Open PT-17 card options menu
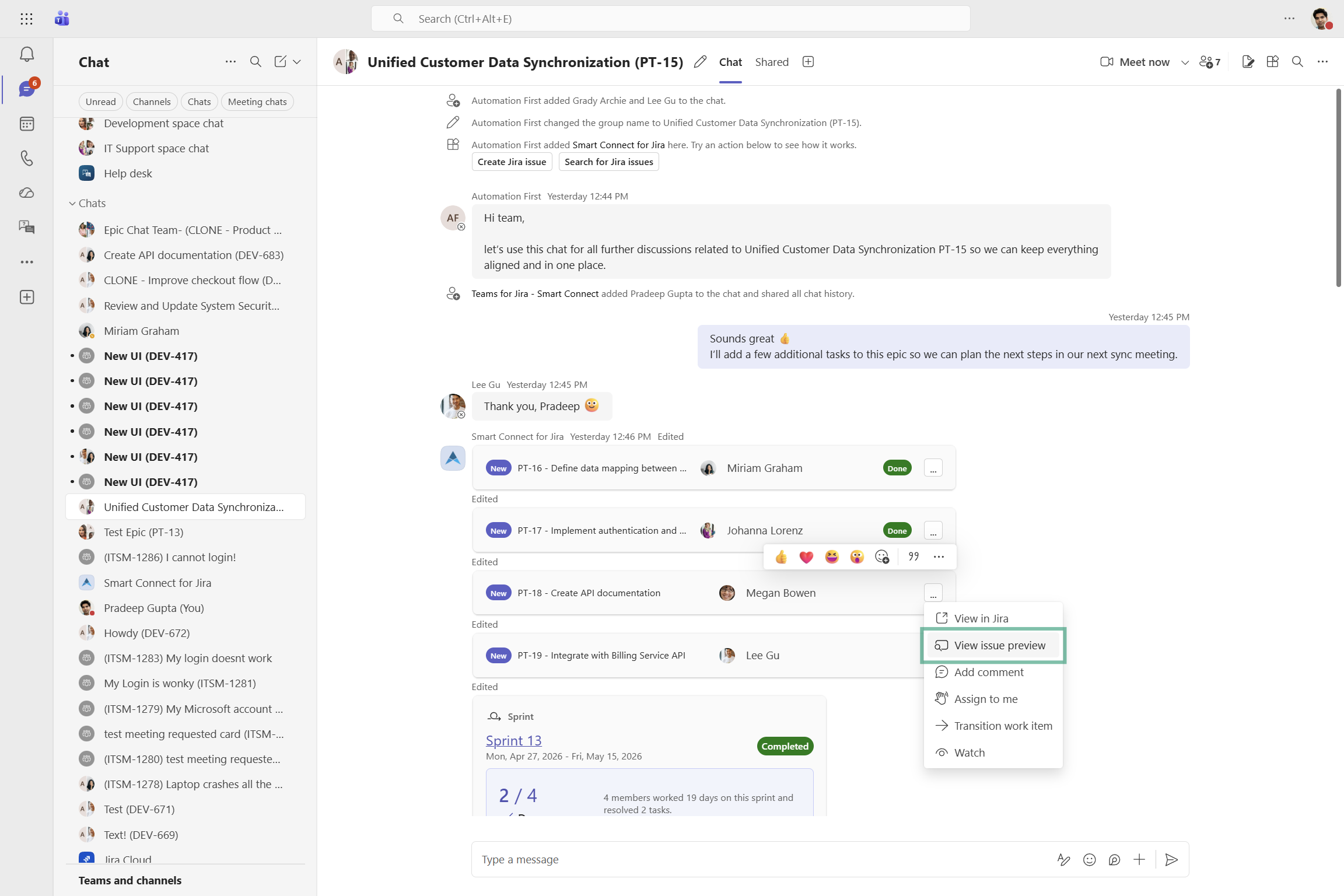 point(933,531)
